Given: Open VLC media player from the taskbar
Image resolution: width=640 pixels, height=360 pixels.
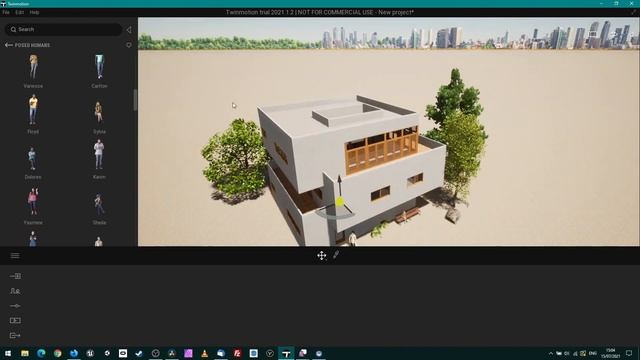Looking at the screenshot, I should pyautogui.click(x=204, y=353).
